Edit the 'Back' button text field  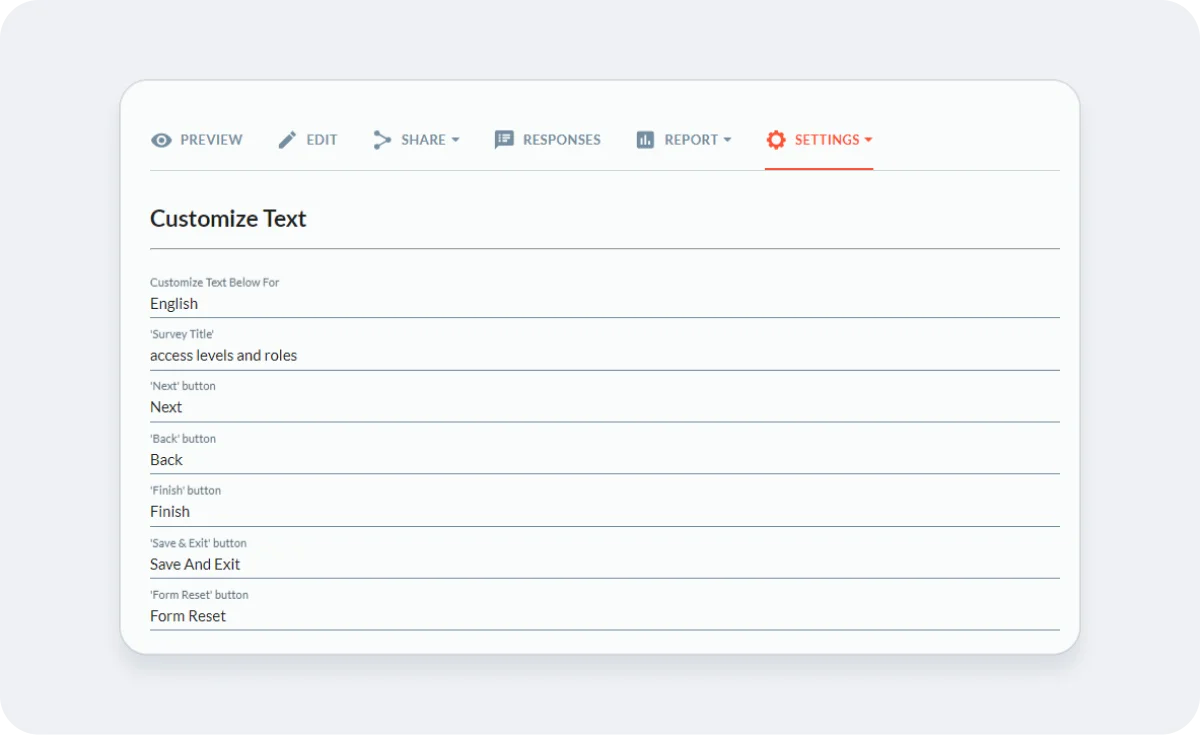pos(605,460)
